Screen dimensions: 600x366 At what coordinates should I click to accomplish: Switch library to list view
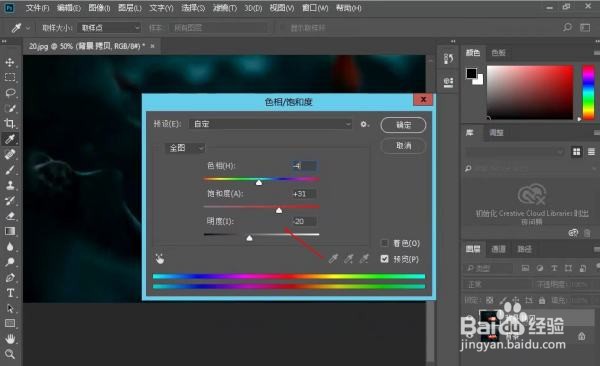click(591, 152)
